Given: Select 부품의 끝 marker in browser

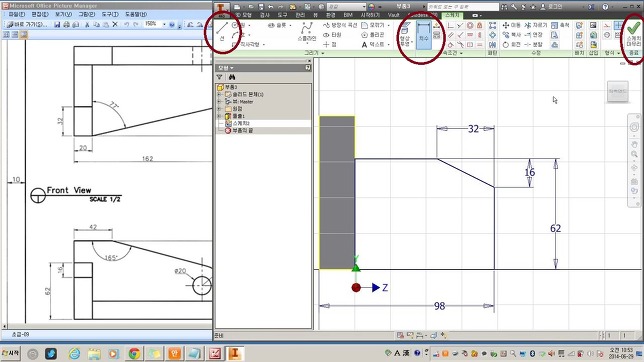Looking at the screenshot, I should tap(239, 131).
